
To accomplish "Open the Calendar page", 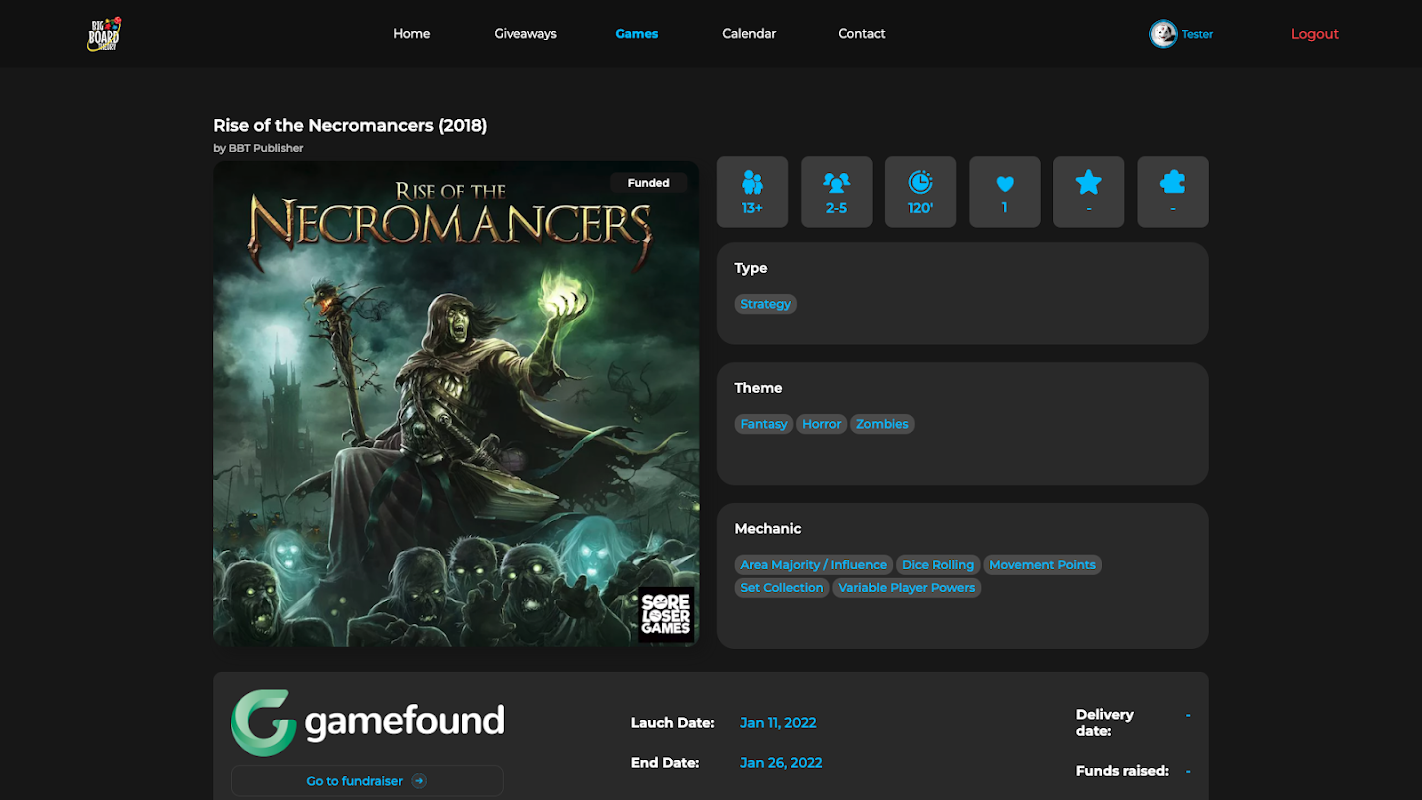I will click(749, 34).
